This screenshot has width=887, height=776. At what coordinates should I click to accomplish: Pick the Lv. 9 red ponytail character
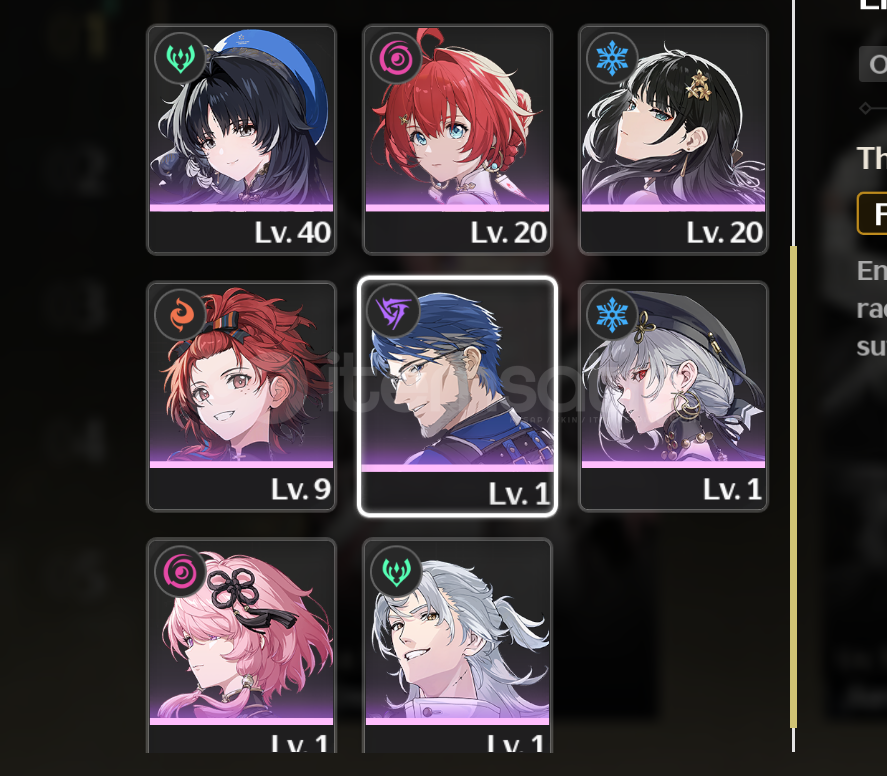(242, 396)
